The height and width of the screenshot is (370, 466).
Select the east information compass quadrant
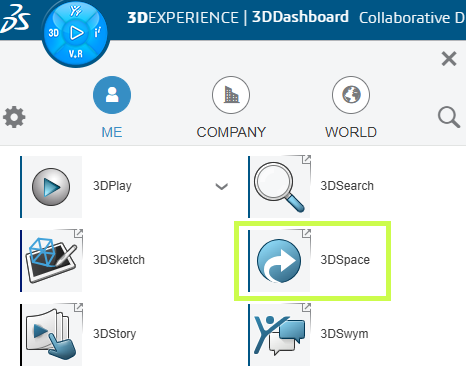(x=98, y=33)
